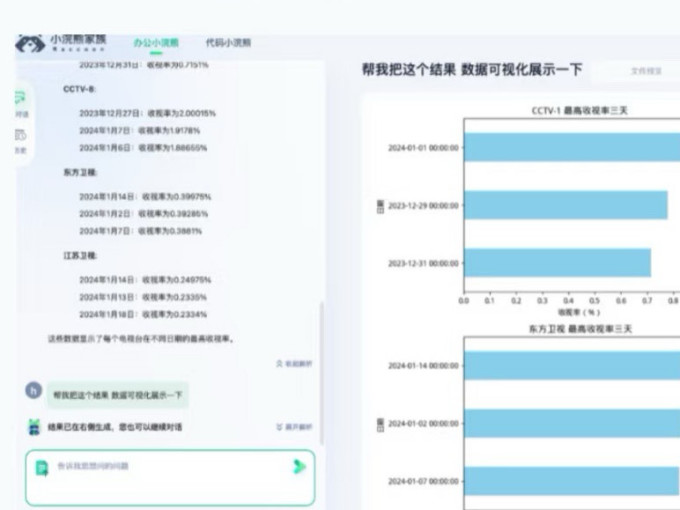Image resolution: width=680 pixels, height=510 pixels.
Task: Click the chat panel vertical scrollbar
Action: click(321, 373)
